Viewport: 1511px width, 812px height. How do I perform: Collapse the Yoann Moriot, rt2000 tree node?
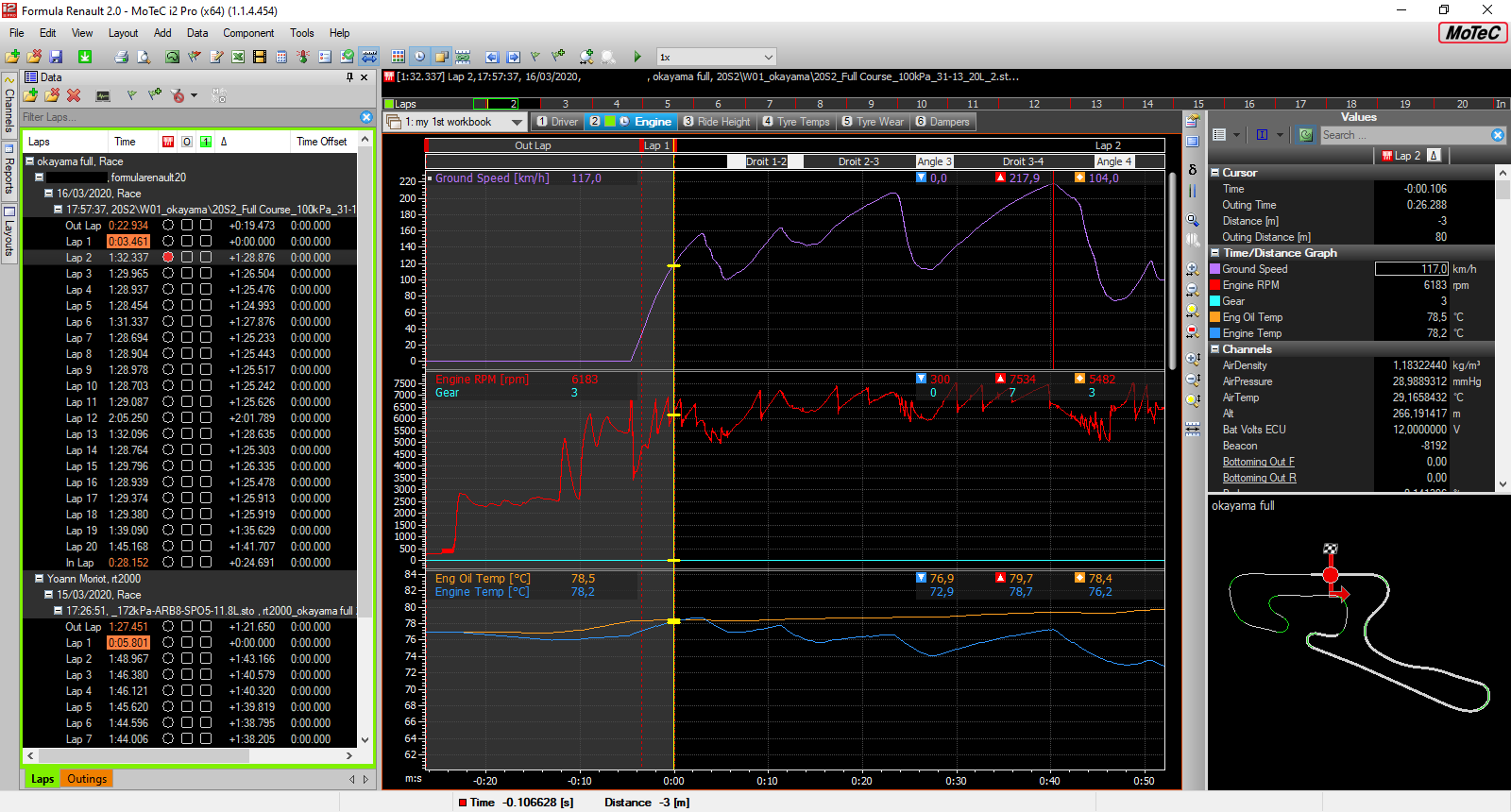tap(40, 578)
